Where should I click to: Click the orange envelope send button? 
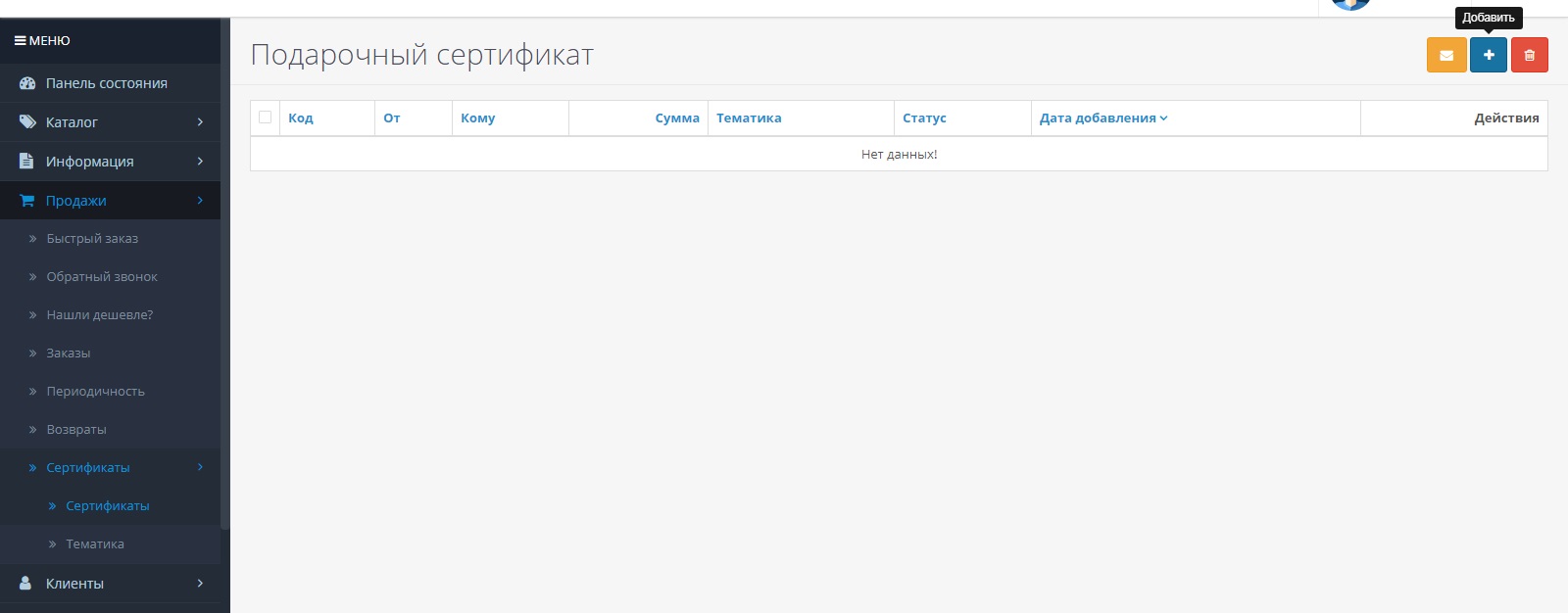1445,55
